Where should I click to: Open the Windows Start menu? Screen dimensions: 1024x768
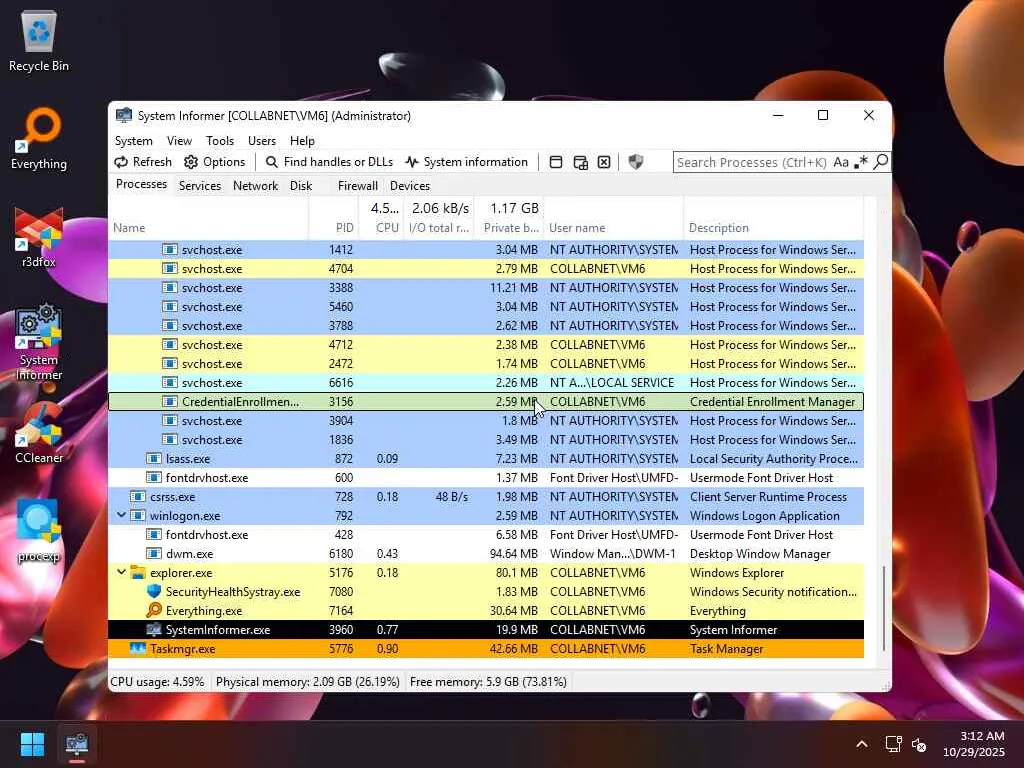[32, 744]
